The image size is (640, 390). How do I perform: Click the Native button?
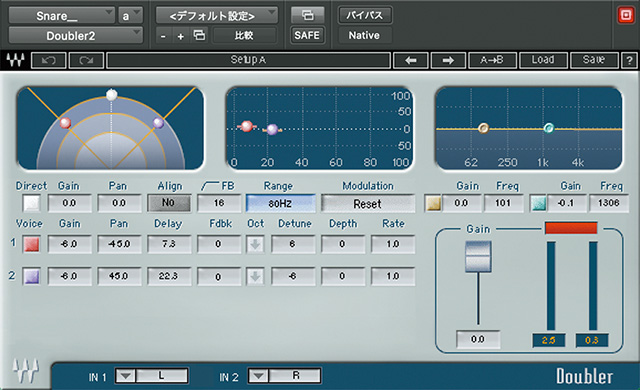[364, 35]
